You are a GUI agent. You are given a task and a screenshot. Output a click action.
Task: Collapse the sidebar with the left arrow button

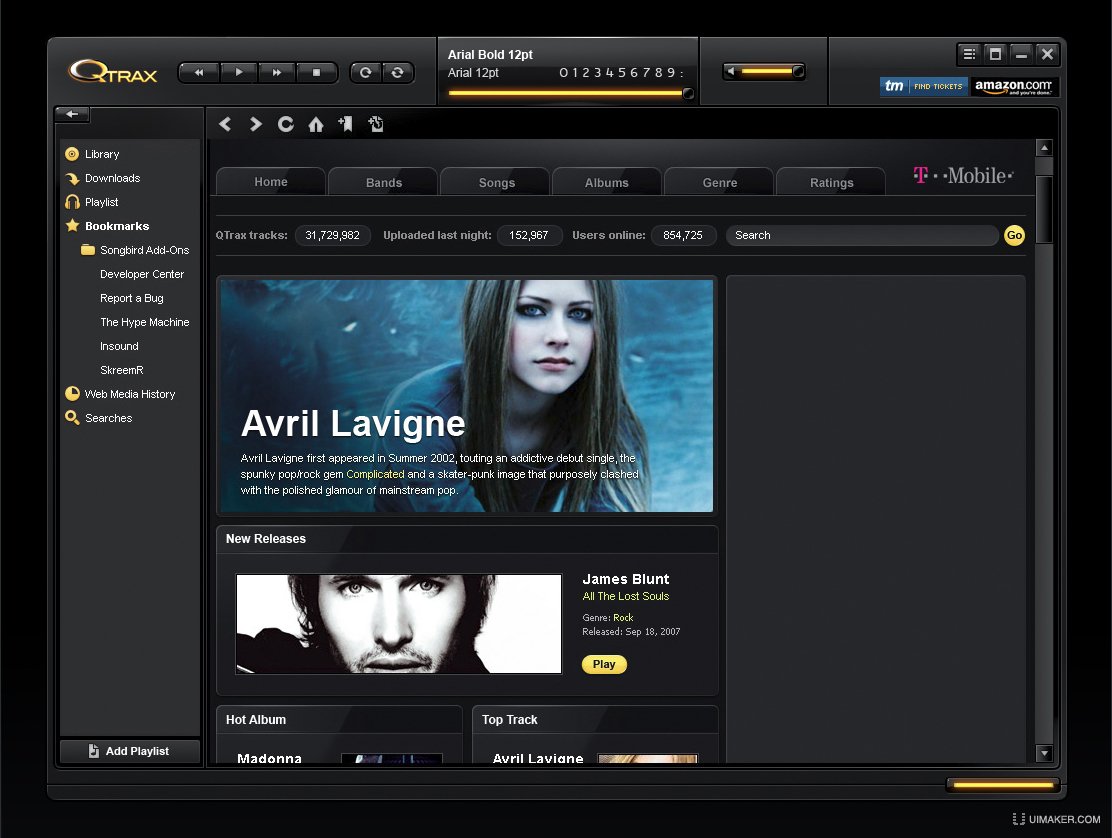(x=72, y=114)
